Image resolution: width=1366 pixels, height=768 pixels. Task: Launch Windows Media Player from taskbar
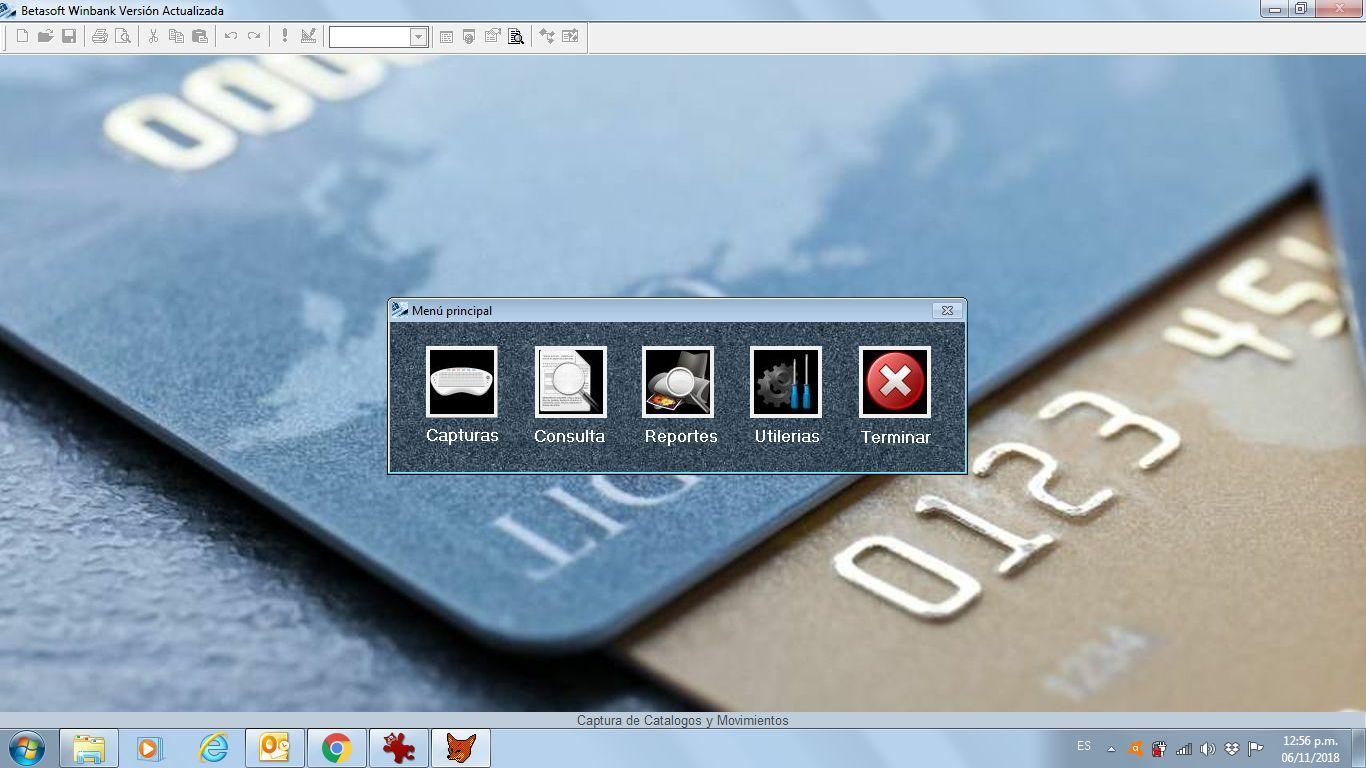150,748
